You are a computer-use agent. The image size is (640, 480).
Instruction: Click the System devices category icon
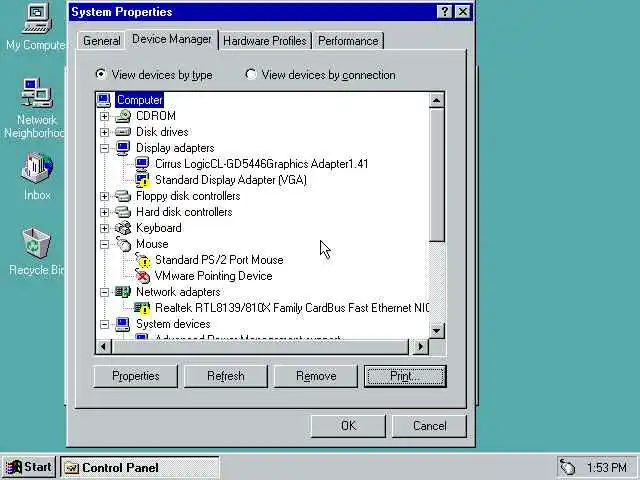[123, 324]
